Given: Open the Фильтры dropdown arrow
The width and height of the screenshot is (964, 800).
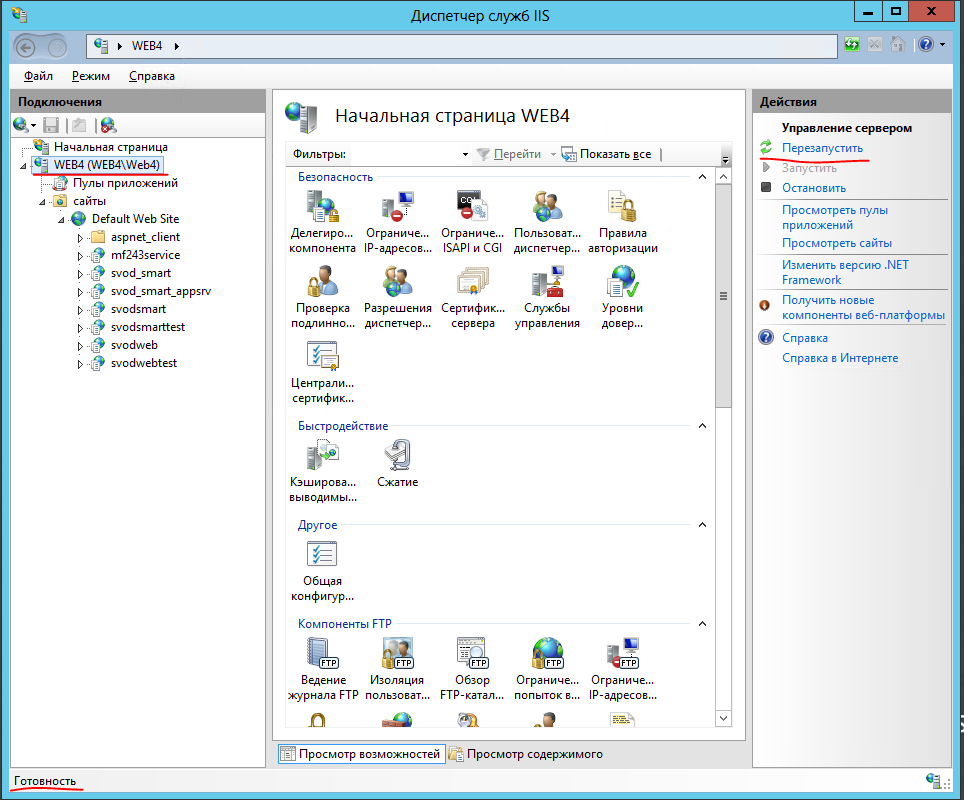Looking at the screenshot, I should 465,154.
